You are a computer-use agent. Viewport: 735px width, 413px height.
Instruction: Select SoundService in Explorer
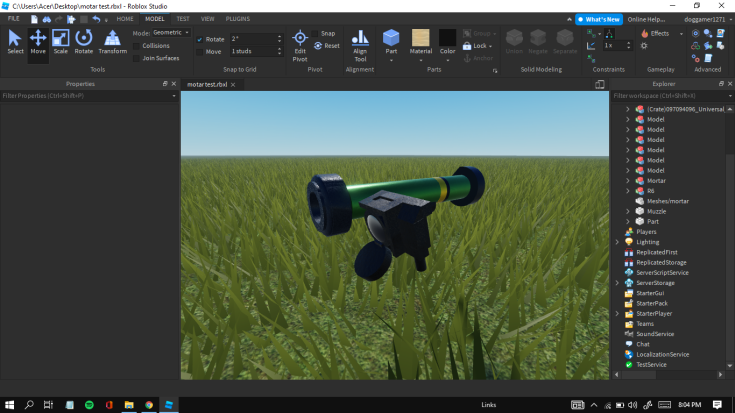coord(655,334)
